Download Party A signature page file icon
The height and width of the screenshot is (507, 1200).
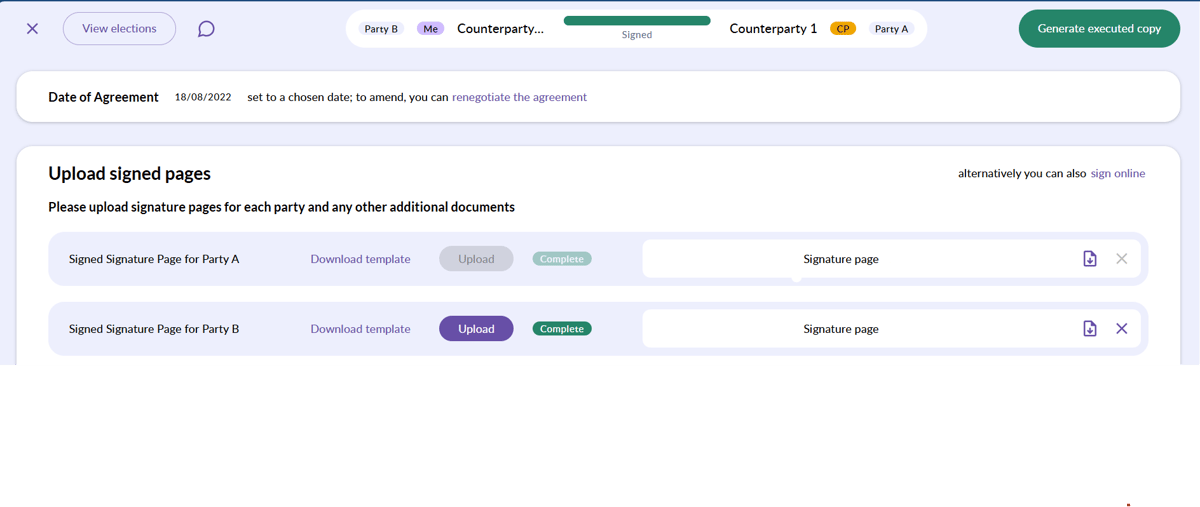coord(1090,259)
